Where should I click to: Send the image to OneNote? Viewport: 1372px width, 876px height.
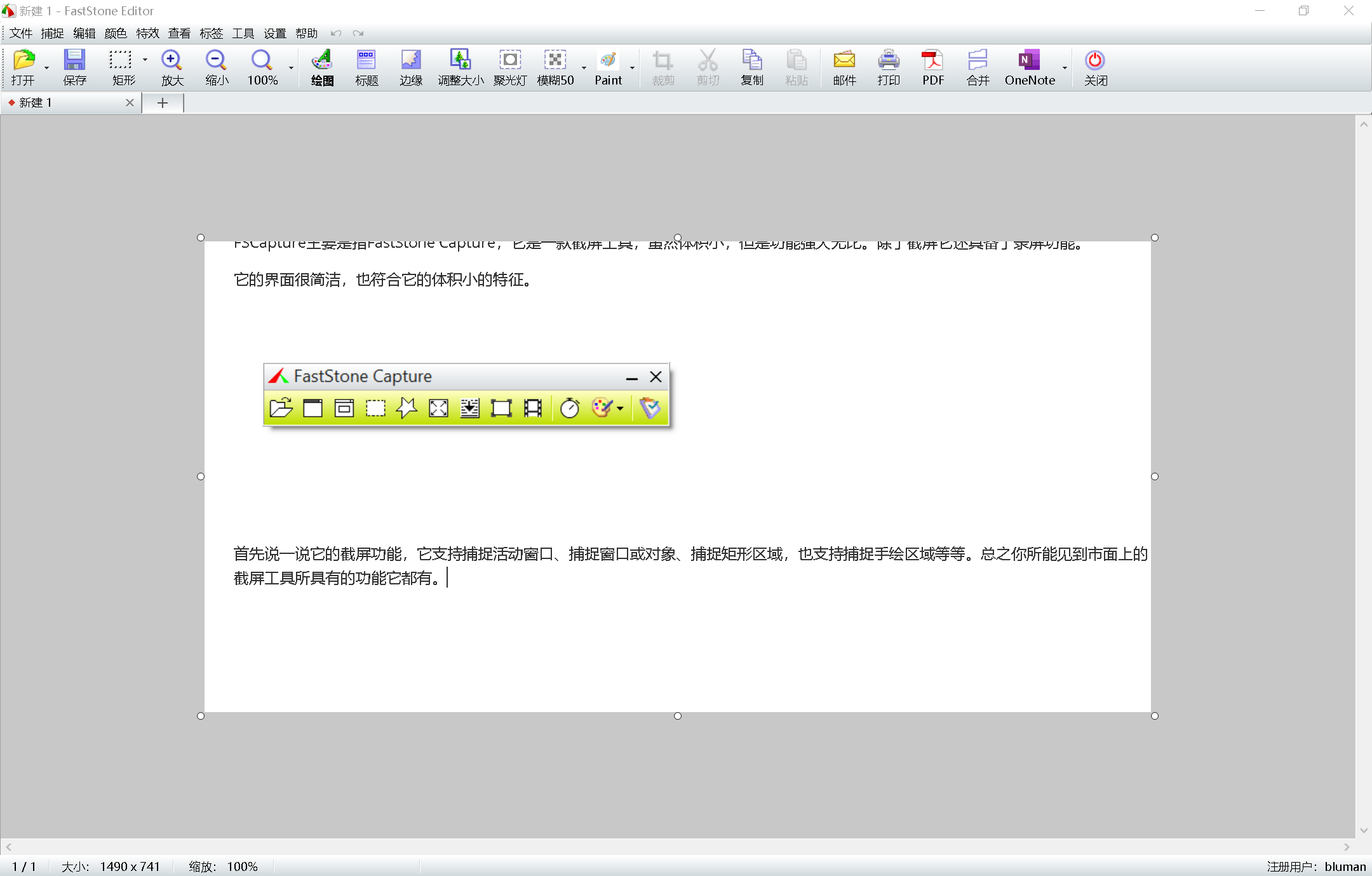1029,65
